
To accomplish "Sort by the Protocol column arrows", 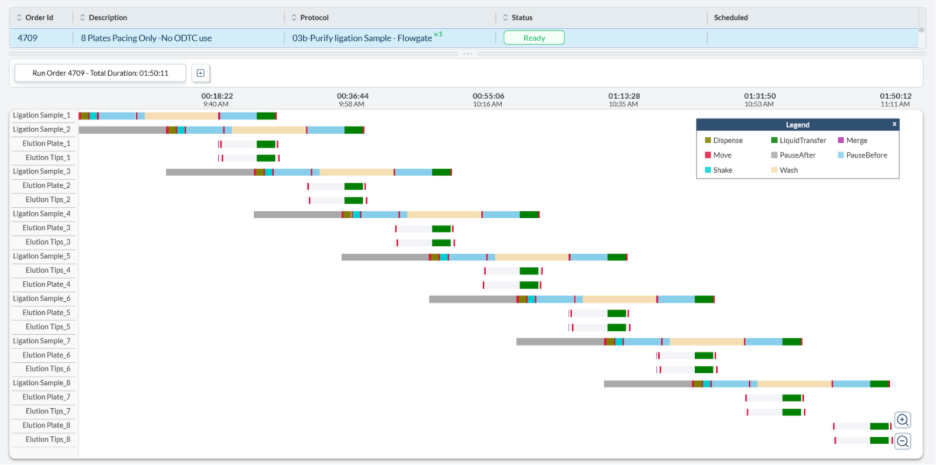I will pos(292,17).
